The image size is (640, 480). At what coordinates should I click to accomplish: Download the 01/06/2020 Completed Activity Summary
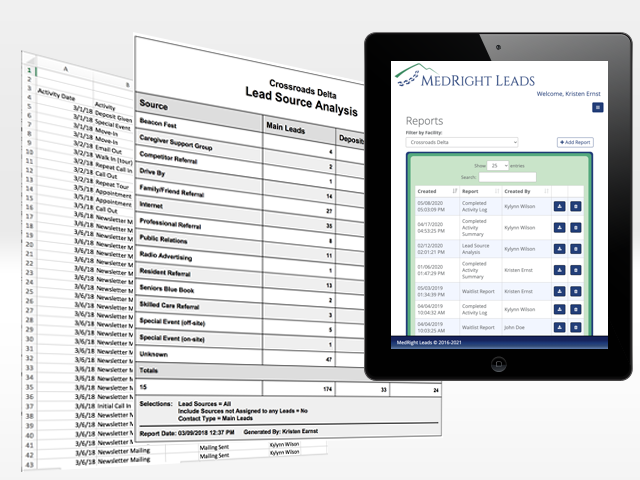click(559, 270)
